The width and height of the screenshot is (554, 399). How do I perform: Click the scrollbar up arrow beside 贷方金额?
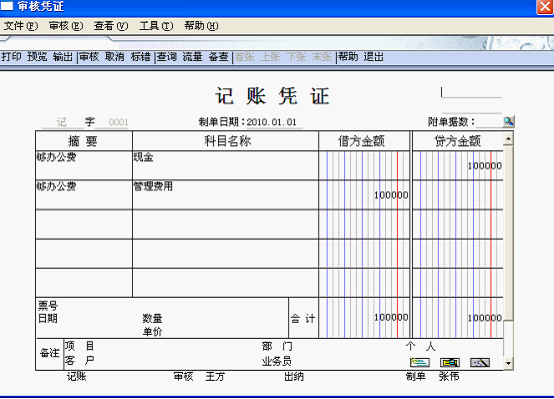tap(508, 139)
